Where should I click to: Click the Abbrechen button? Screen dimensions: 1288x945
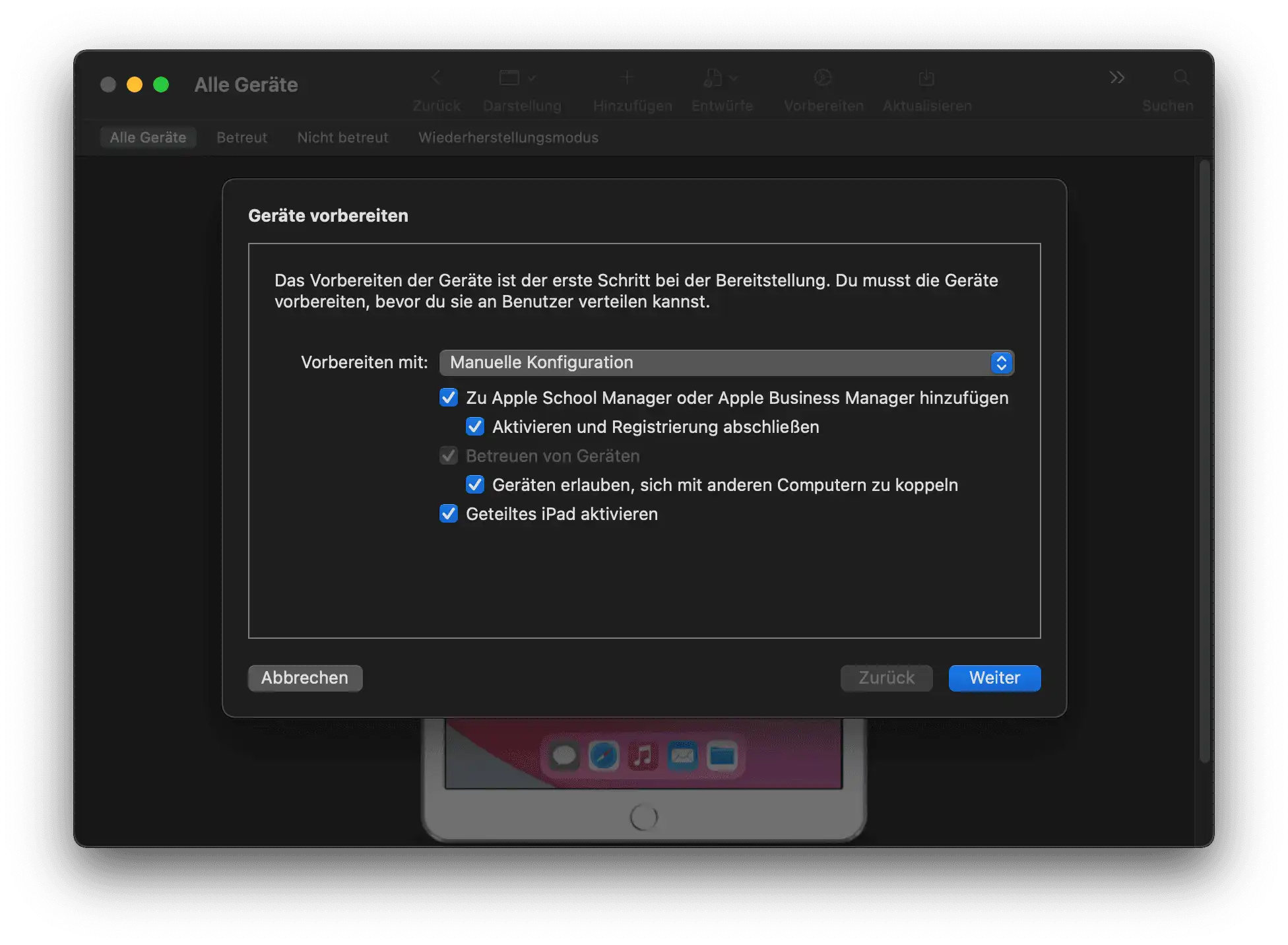pyautogui.click(x=305, y=678)
